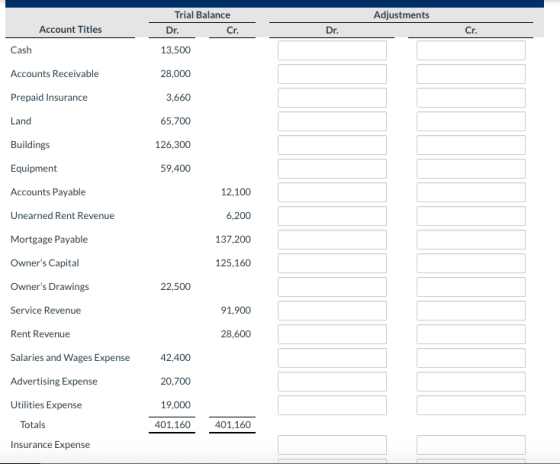560x464 pixels.
Task: Click the Cash adjustments debit input box
Action: coord(332,50)
